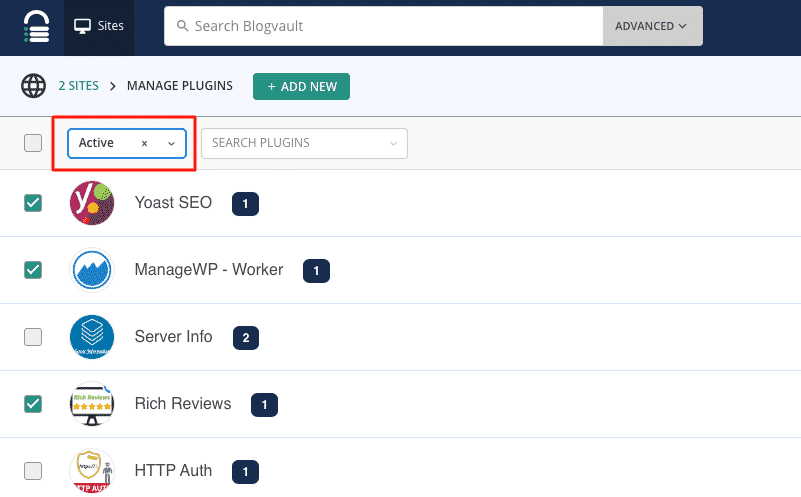Clear the Active filter with x

[x=145, y=144]
